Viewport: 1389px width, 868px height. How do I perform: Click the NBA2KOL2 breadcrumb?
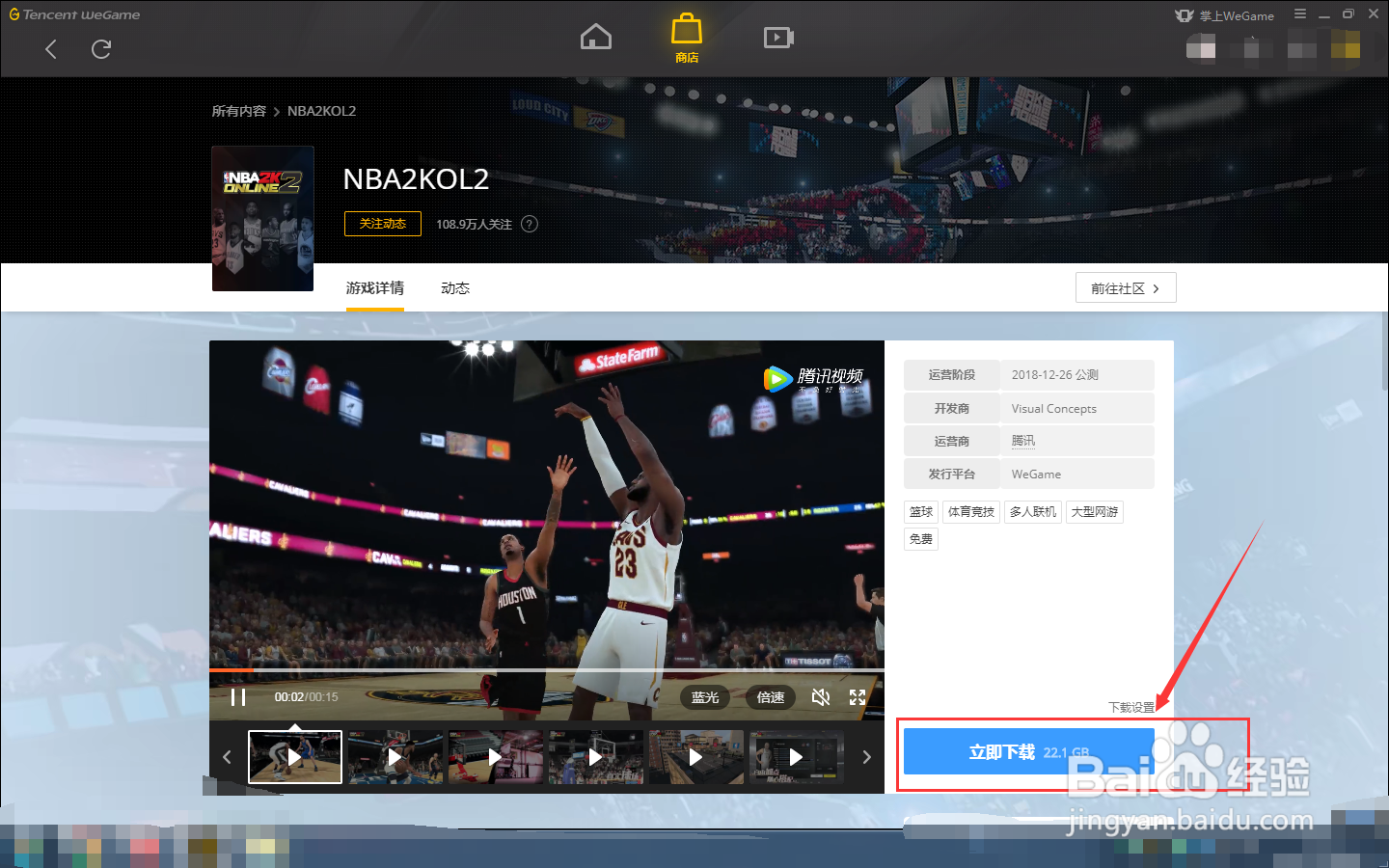click(321, 111)
